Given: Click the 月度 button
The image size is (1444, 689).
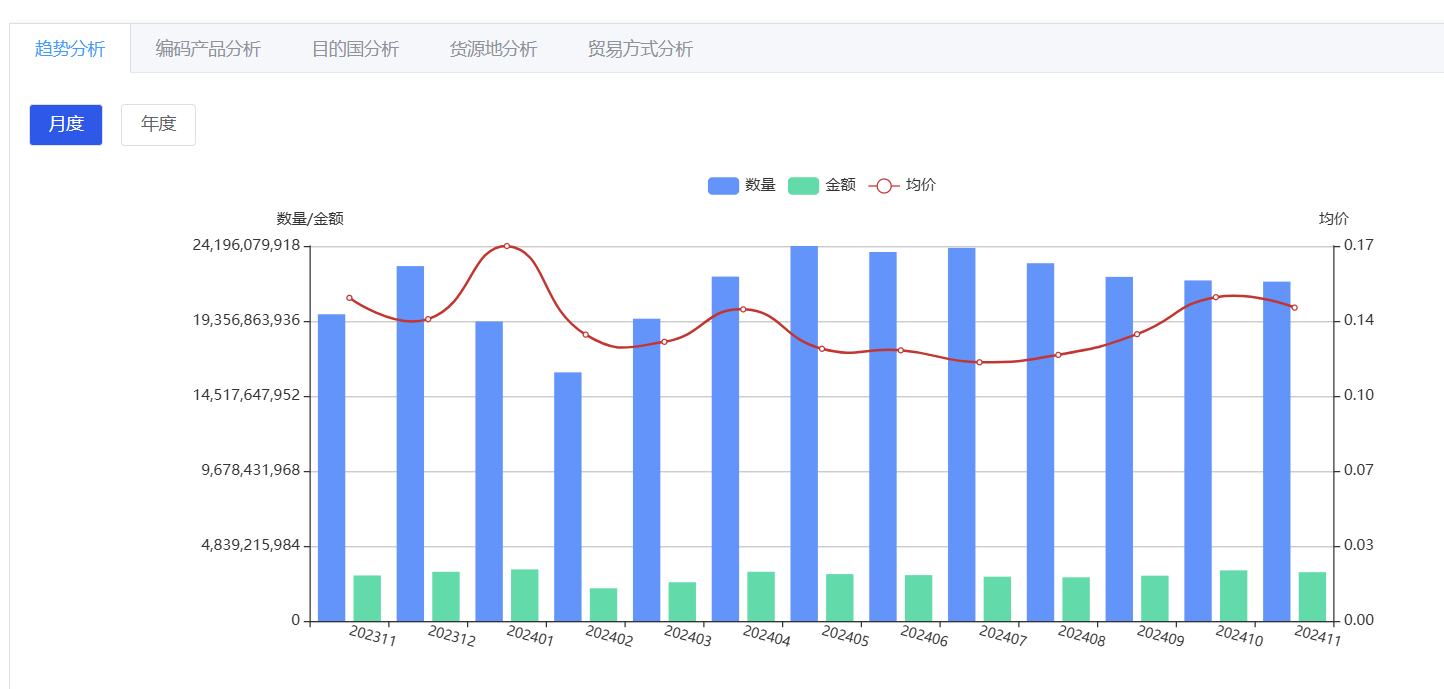Looking at the screenshot, I should [x=66, y=125].
